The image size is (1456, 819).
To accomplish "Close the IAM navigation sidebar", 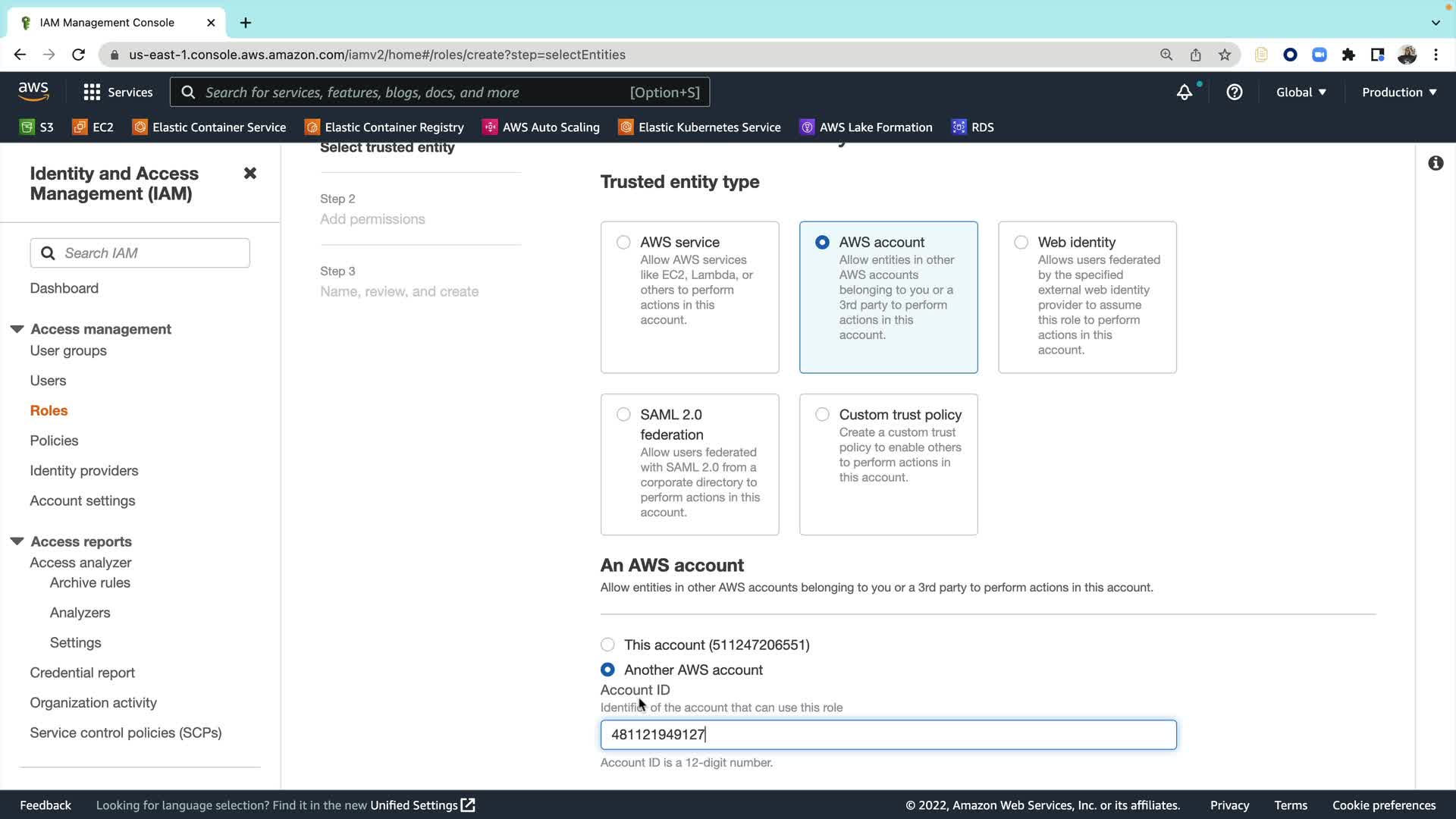I will click(x=249, y=174).
